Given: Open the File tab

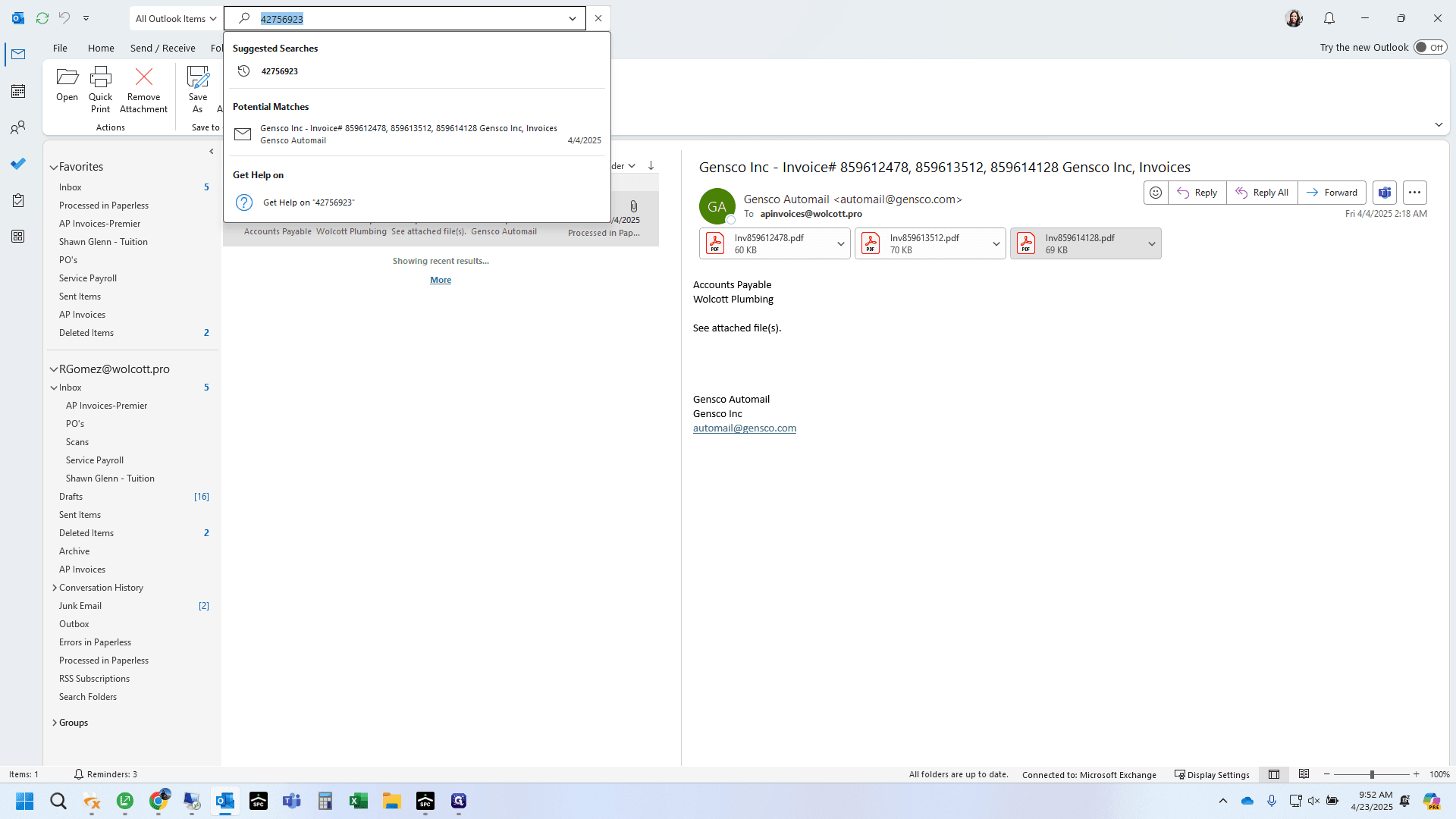Looking at the screenshot, I should (60, 48).
